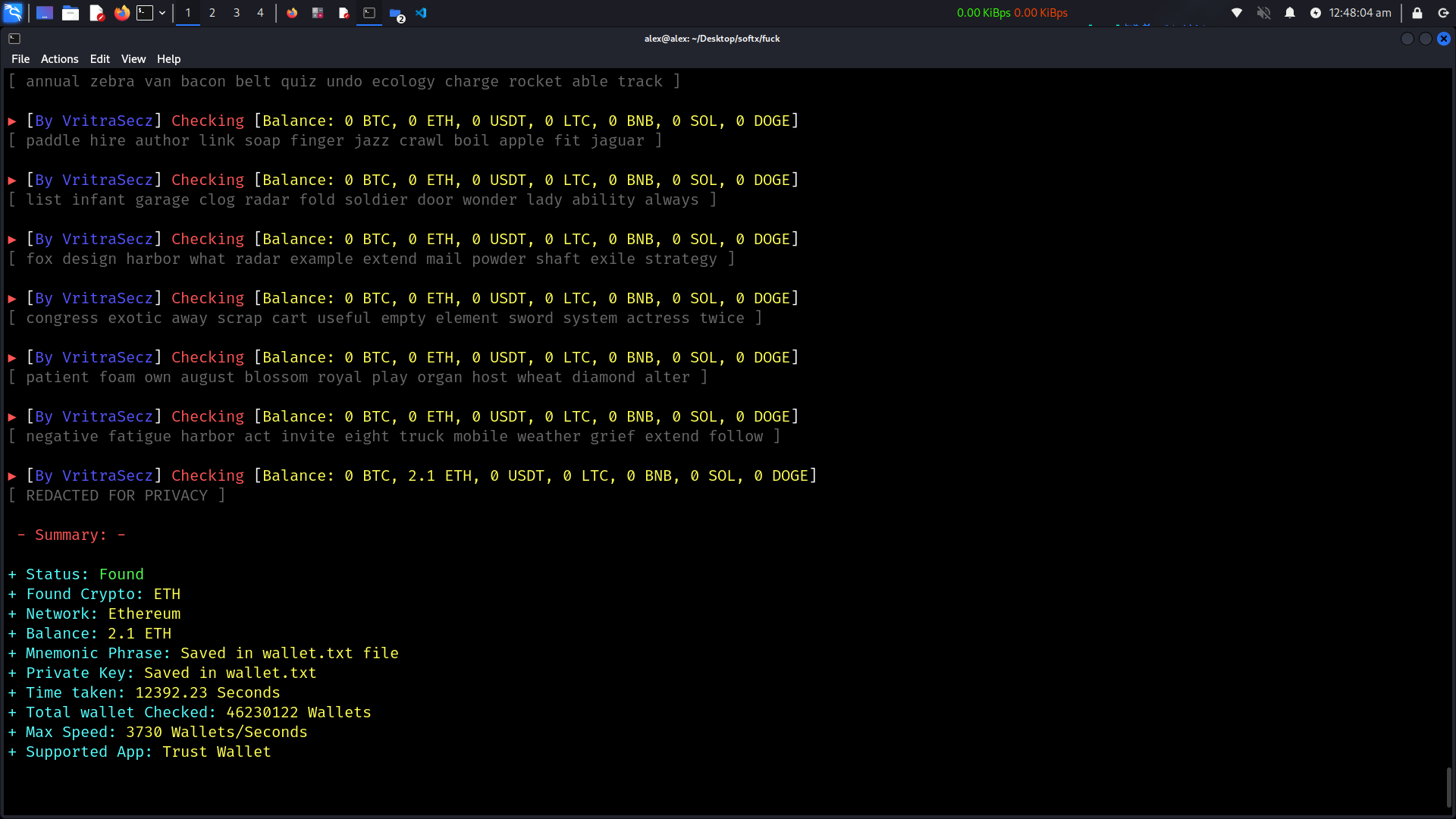Expand the terminal launcher dropdown arrow
The width and height of the screenshot is (1456, 819).
[162, 13]
